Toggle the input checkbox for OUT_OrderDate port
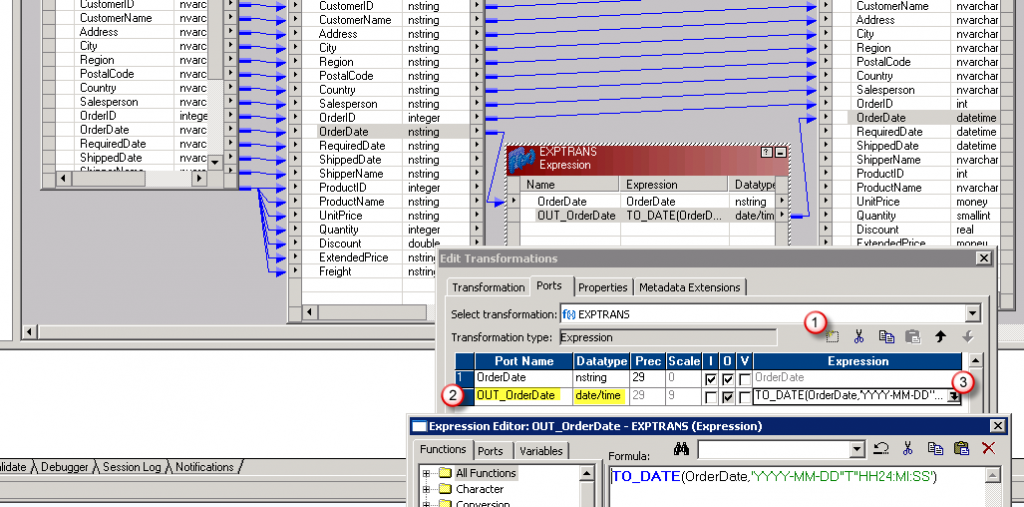 [x=711, y=397]
